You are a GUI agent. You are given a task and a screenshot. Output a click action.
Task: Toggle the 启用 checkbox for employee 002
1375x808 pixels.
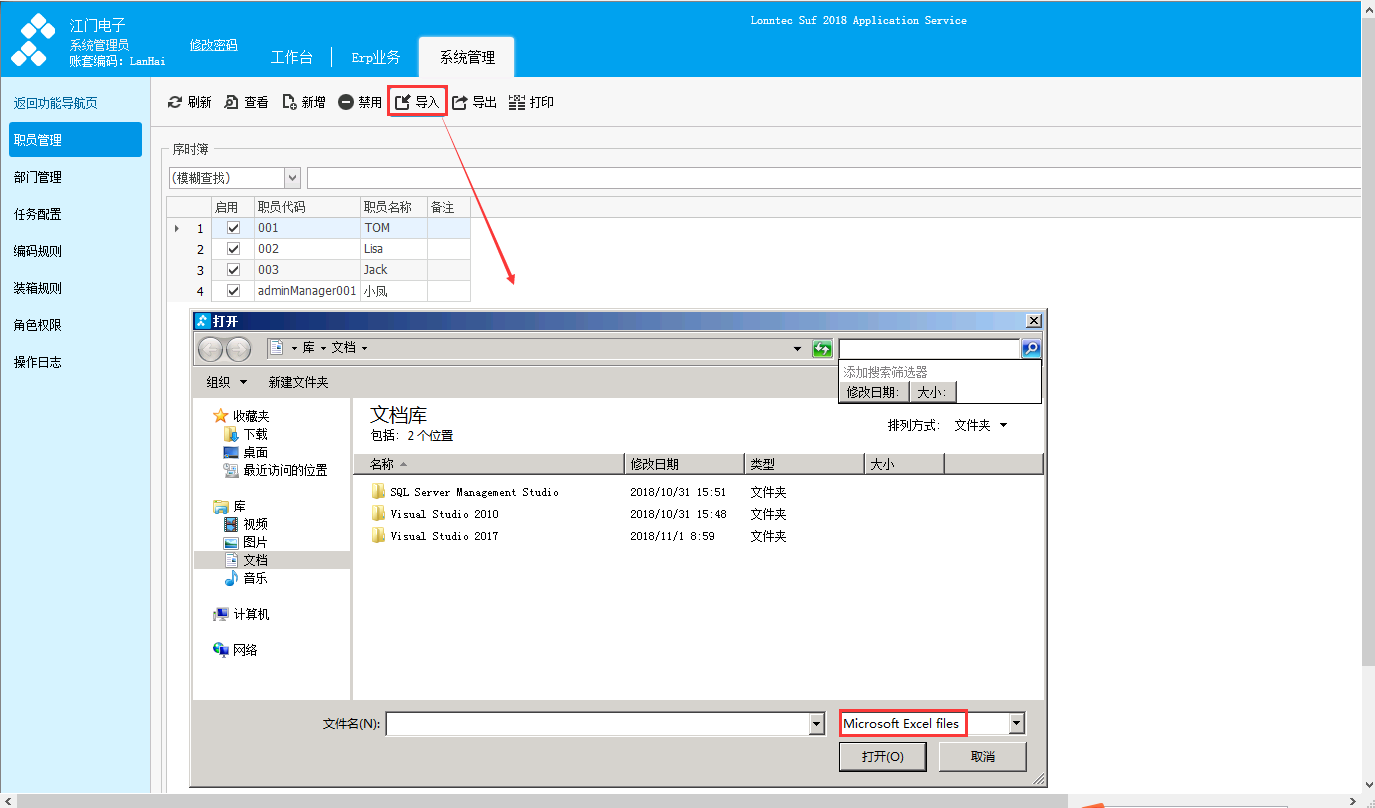coord(234,249)
